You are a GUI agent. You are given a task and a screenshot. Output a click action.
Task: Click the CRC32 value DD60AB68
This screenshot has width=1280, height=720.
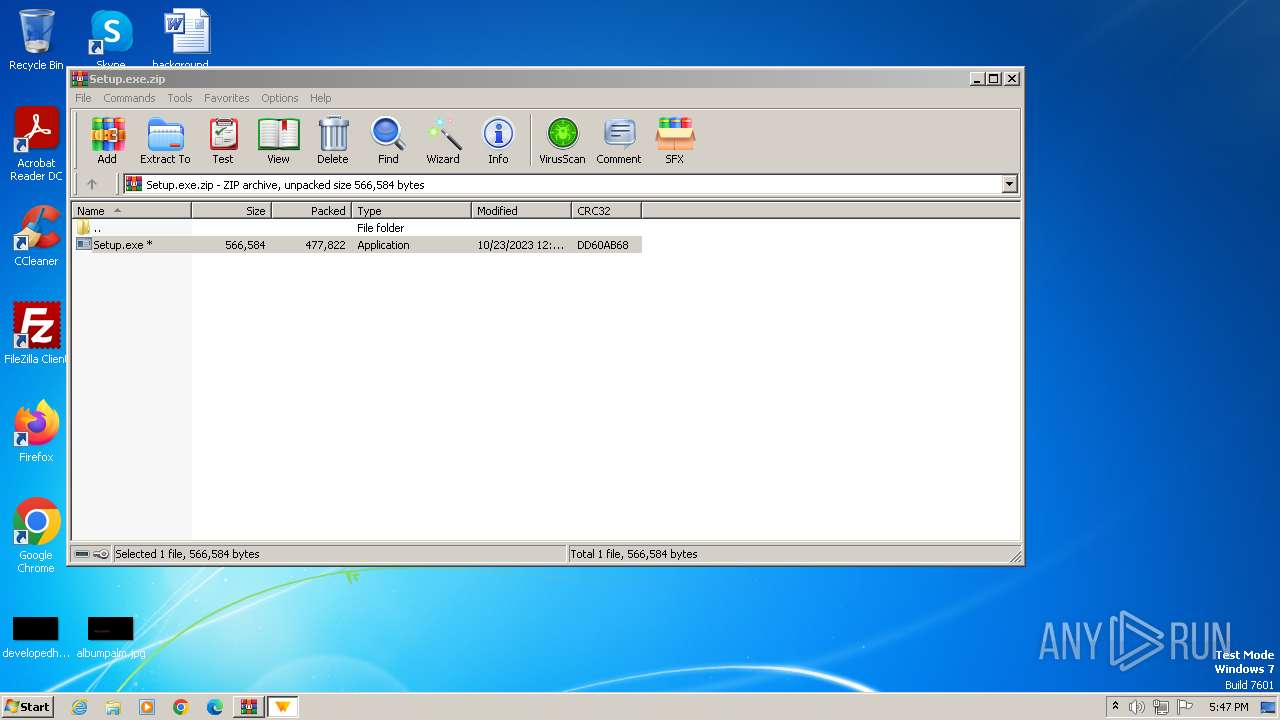click(x=602, y=245)
